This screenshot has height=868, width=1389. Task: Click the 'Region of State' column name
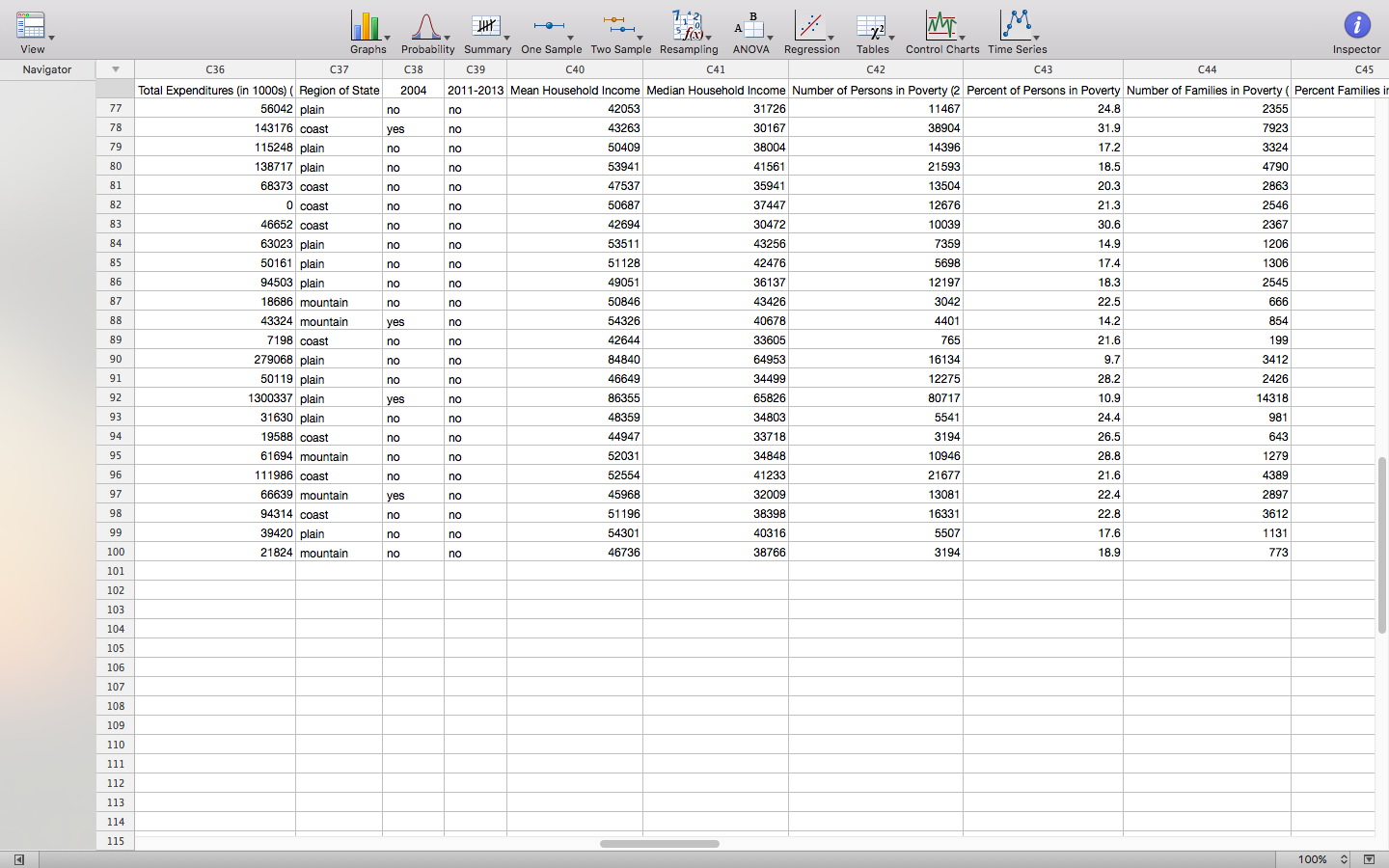pyautogui.click(x=340, y=91)
